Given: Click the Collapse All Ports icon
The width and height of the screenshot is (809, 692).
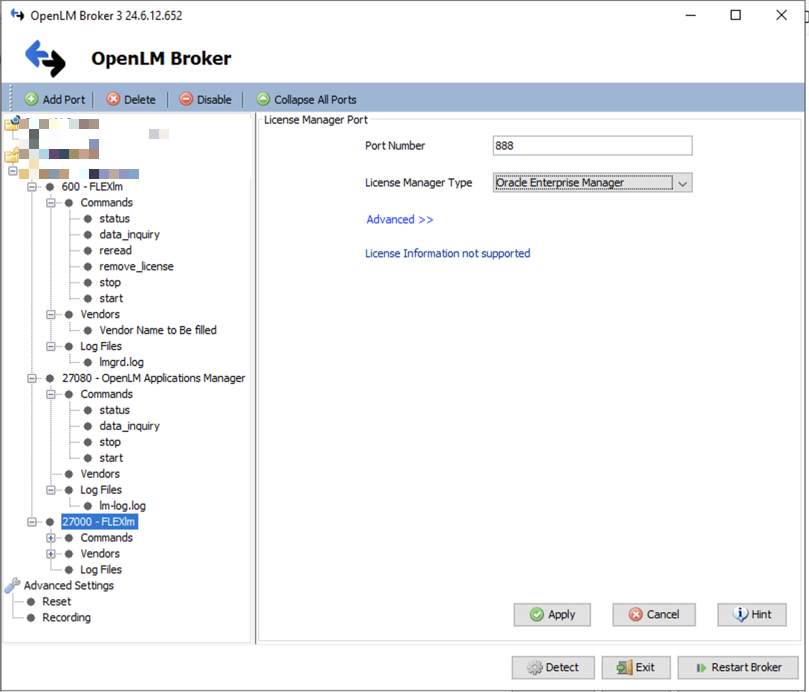Looking at the screenshot, I should pos(263,99).
